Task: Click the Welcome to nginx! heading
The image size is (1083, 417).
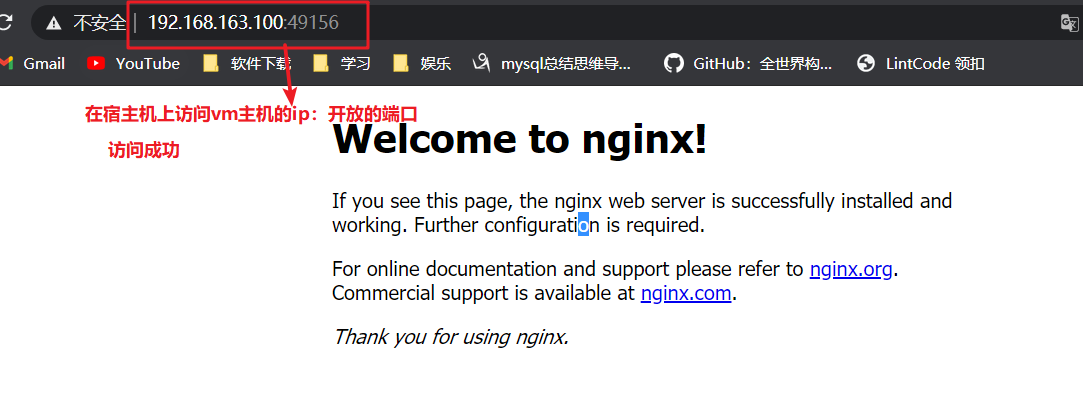Action: (x=519, y=139)
